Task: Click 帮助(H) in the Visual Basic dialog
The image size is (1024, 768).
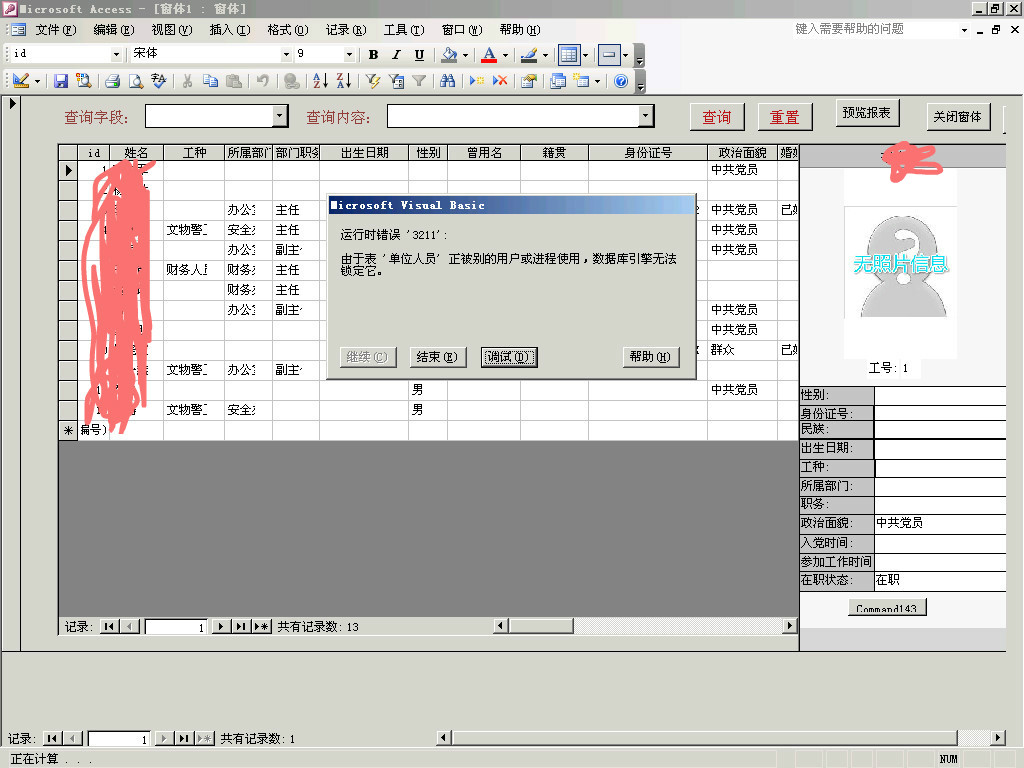Action: pyautogui.click(x=650, y=357)
